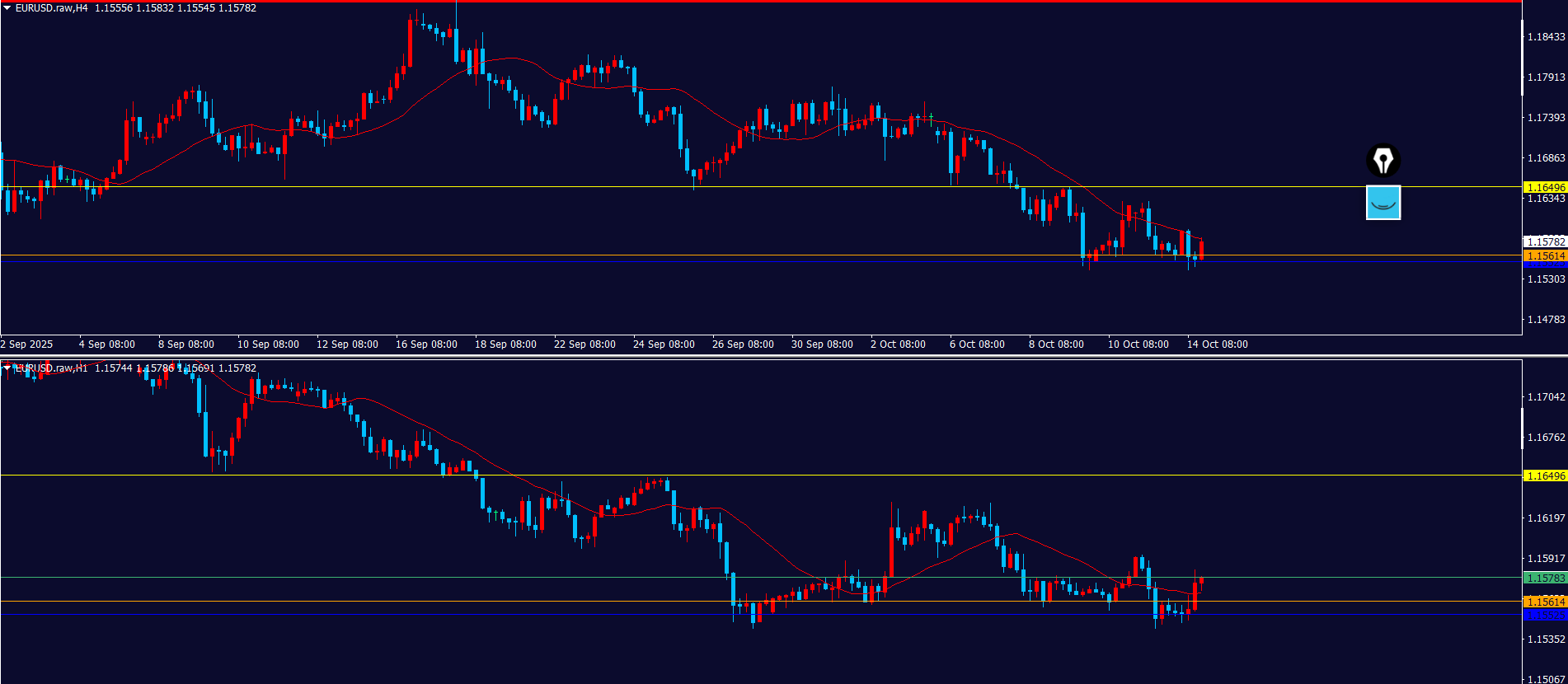Open the H4 chart's one-click trading arrow
The image size is (1568, 684).
pyautogui.click(x=7, y=8)
